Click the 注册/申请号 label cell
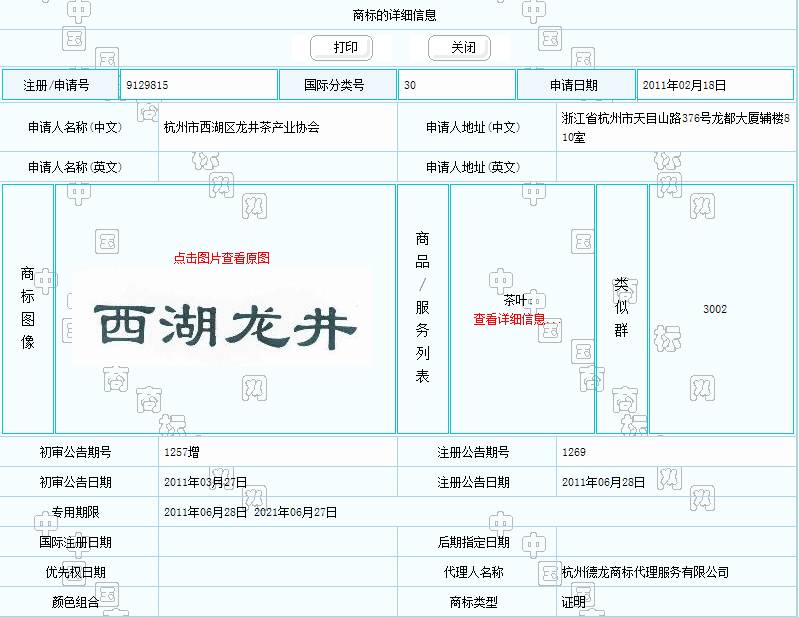Screen dimensions: 799x617 [60, 85]
